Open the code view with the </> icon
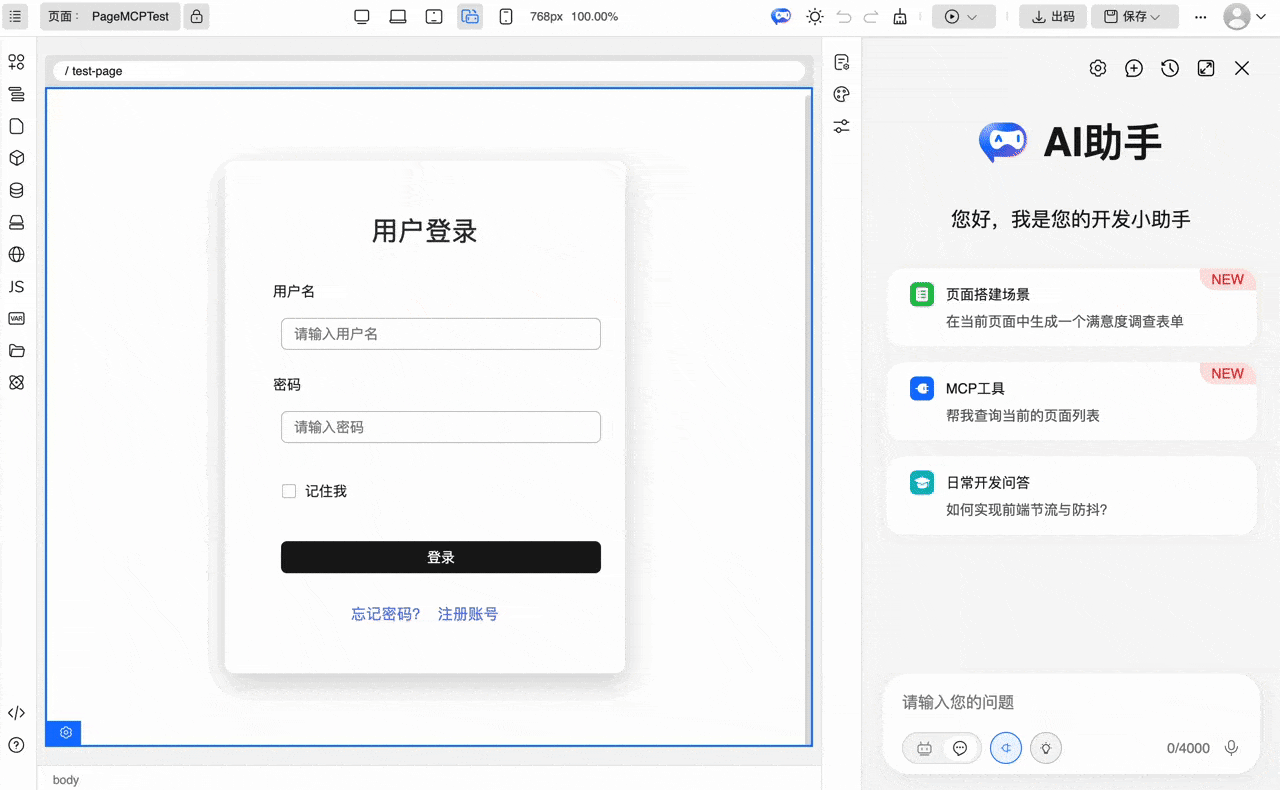The image size is (1280, 790). (16, 713)
